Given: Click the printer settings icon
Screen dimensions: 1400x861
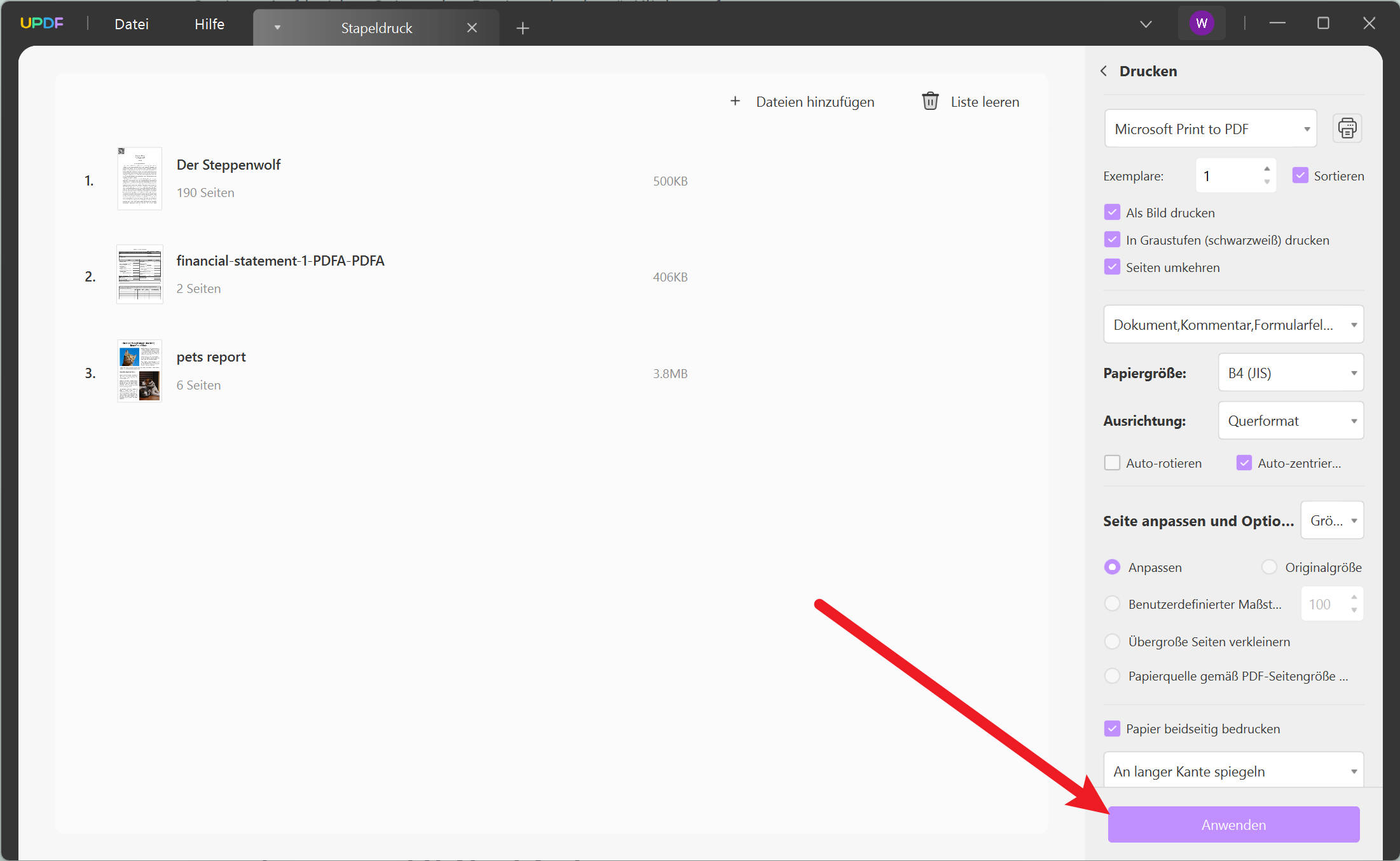Looking at the screenshot, I should tap(1347, 128).
